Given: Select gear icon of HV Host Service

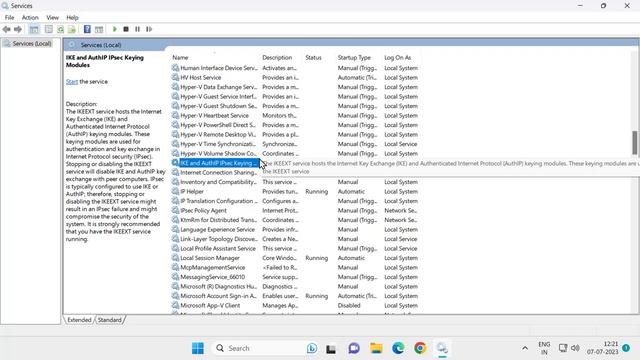Looking at the screenshot, I should (175, 78).
